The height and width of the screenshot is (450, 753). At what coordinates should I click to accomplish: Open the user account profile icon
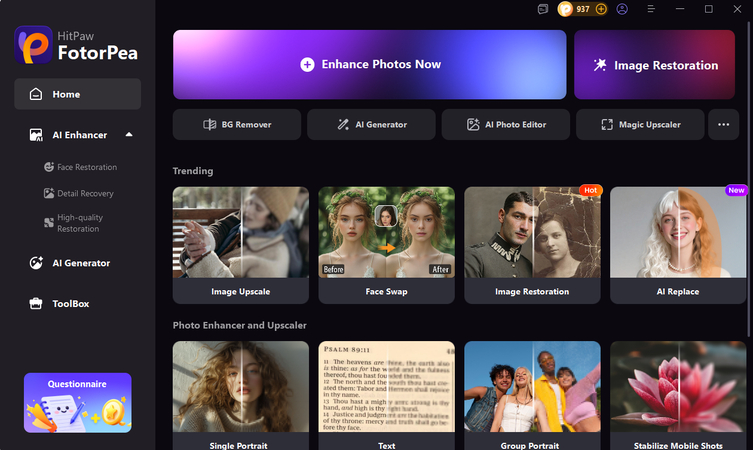pyautogui.click(x=622, y=9)
